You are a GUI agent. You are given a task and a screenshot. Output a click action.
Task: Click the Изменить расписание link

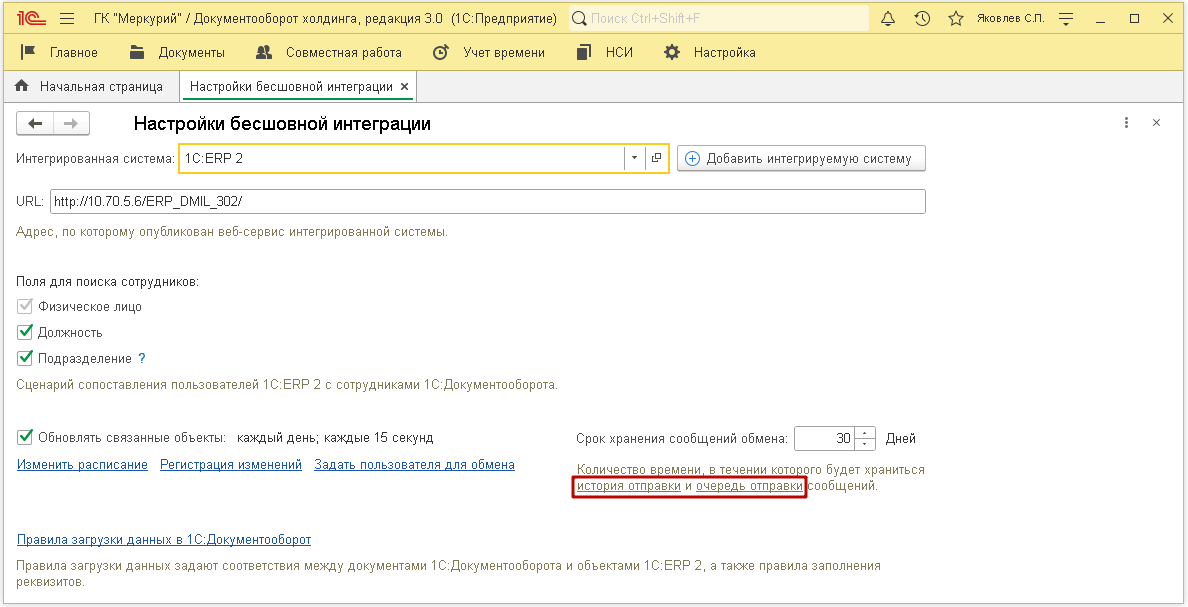(82, 465)
